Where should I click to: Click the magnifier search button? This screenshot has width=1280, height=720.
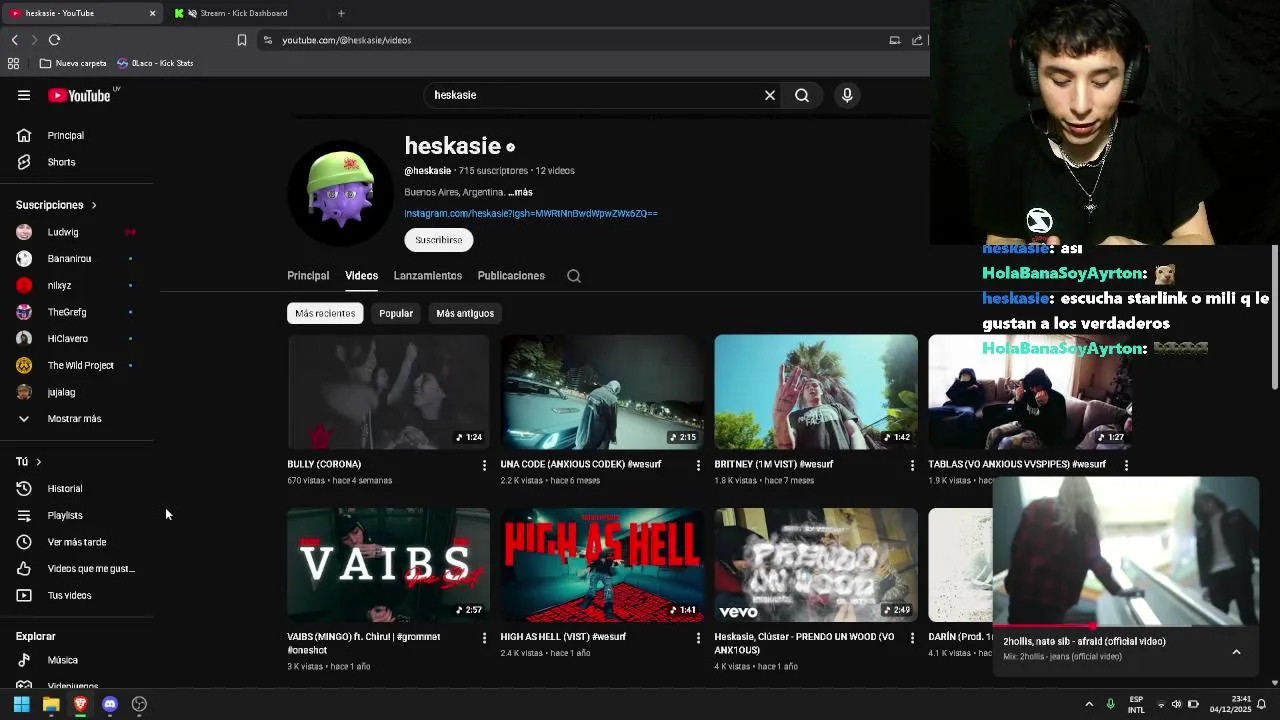tap(802, 95)
